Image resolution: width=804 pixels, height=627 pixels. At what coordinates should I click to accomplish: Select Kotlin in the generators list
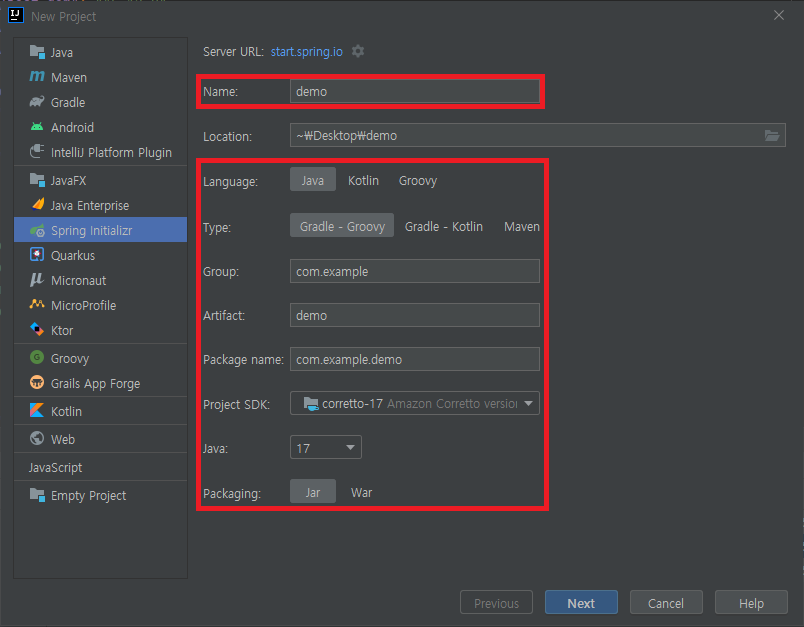(100, 411)
